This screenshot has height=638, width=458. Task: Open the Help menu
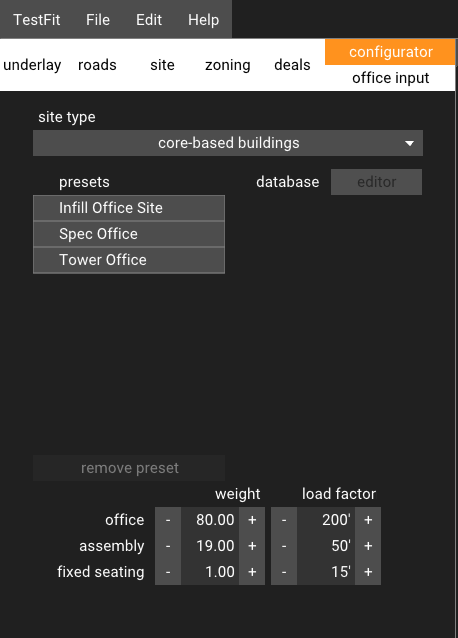(203, 20)
